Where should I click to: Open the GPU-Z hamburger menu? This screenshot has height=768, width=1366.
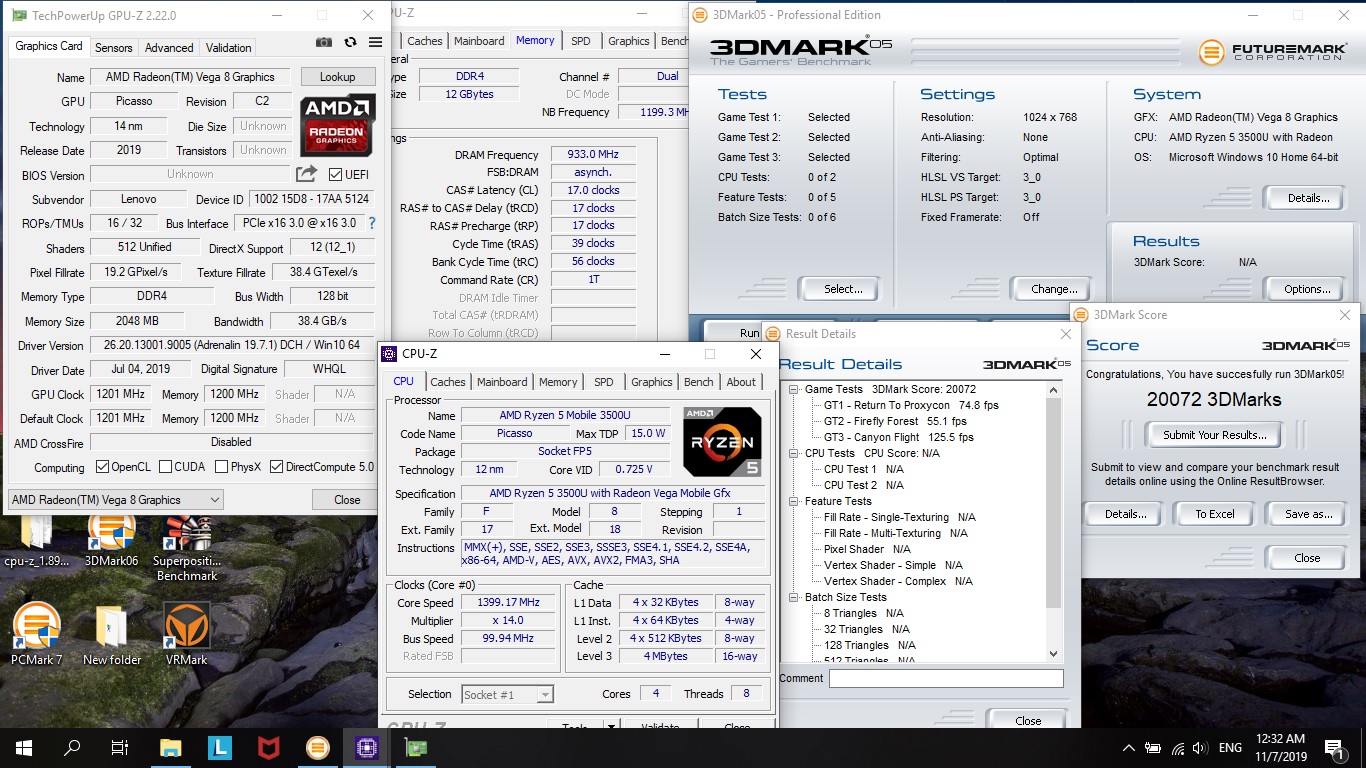pos(375,42)
